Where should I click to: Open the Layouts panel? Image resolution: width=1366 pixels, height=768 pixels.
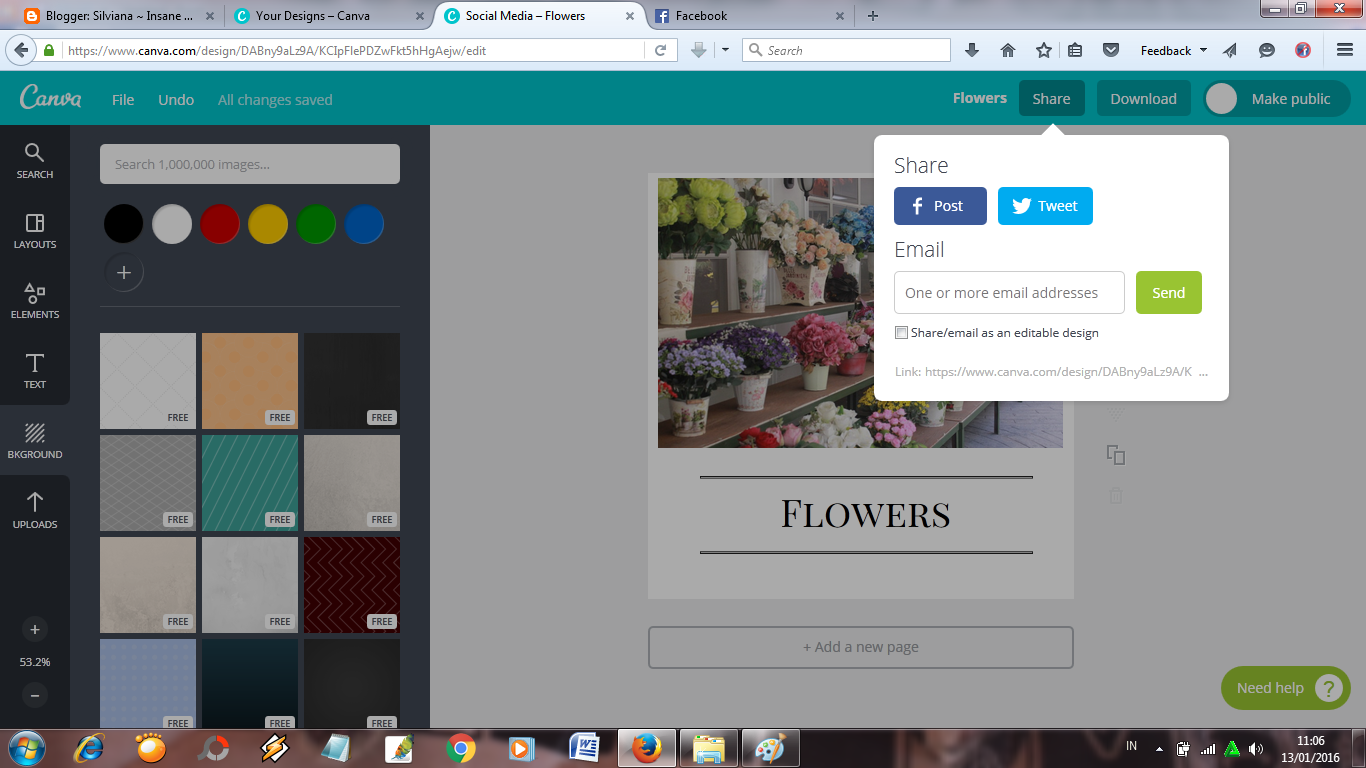point(34,230)
